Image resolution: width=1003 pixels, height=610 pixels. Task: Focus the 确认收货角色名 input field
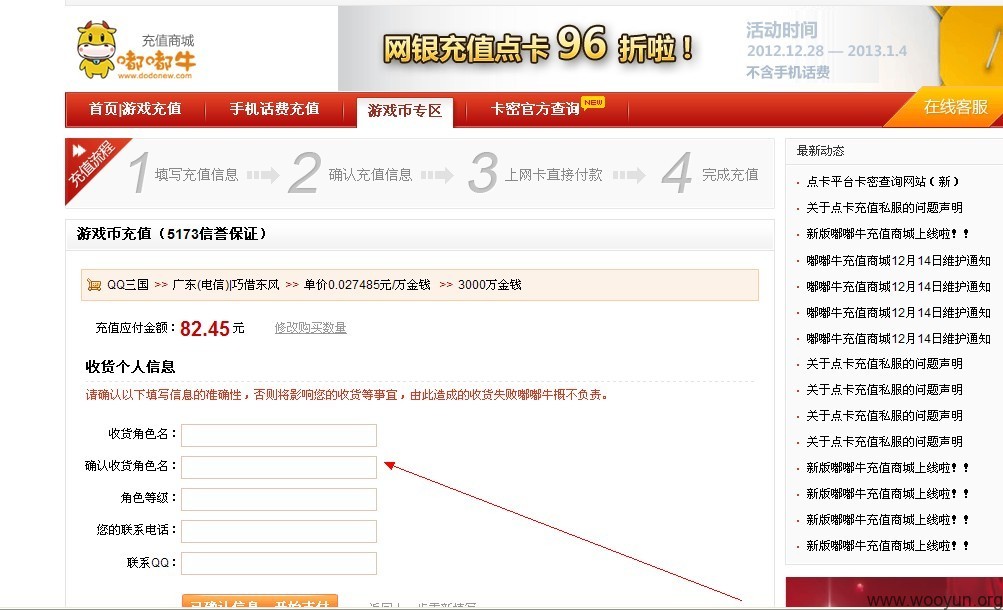(x=279, y=467)
